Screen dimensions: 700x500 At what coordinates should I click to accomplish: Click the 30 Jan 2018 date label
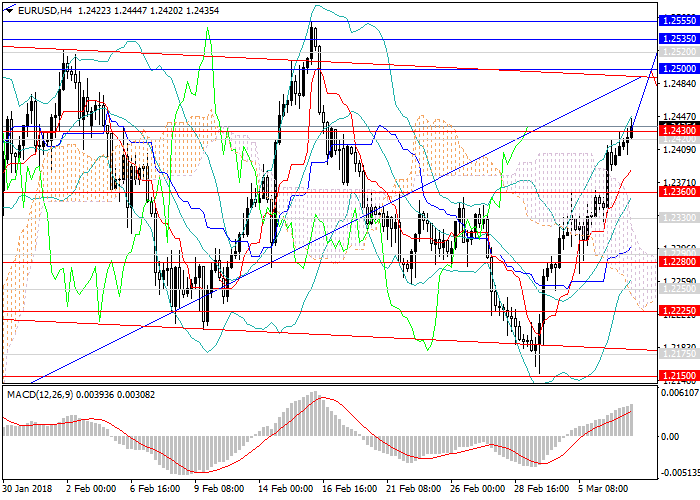tap(27, 489)
